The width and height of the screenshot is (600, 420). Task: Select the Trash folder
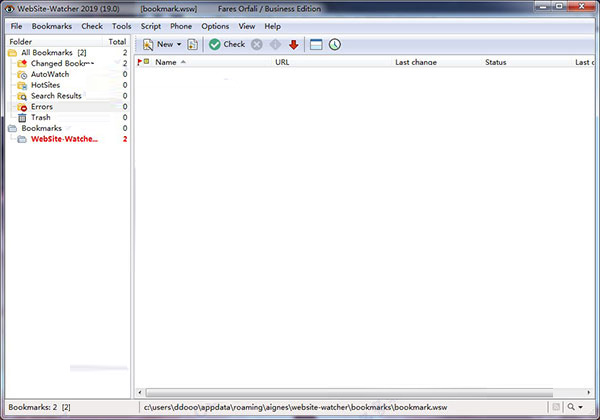41,117
